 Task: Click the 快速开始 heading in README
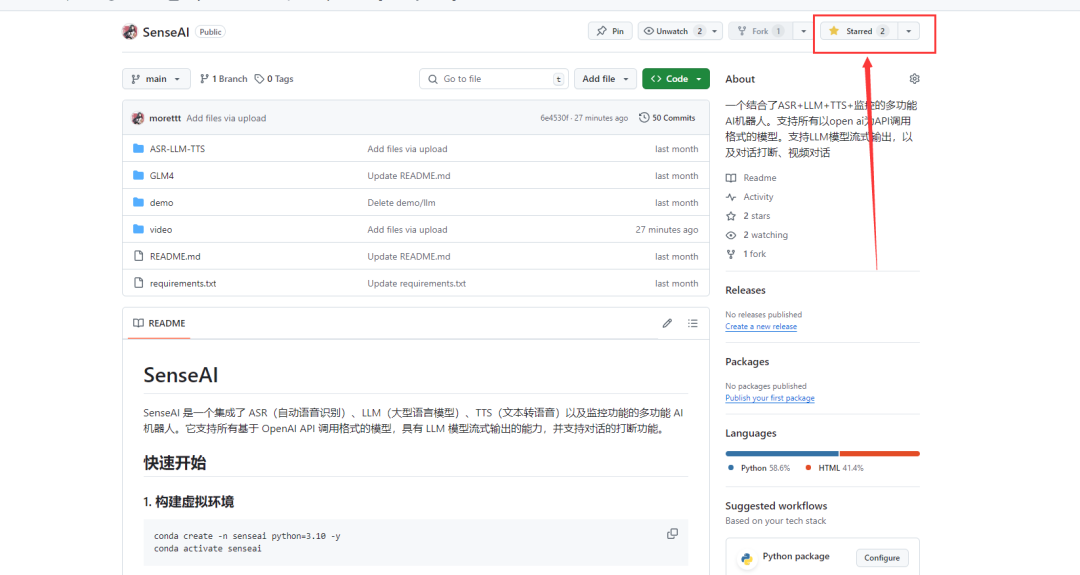tap(174, 463)
